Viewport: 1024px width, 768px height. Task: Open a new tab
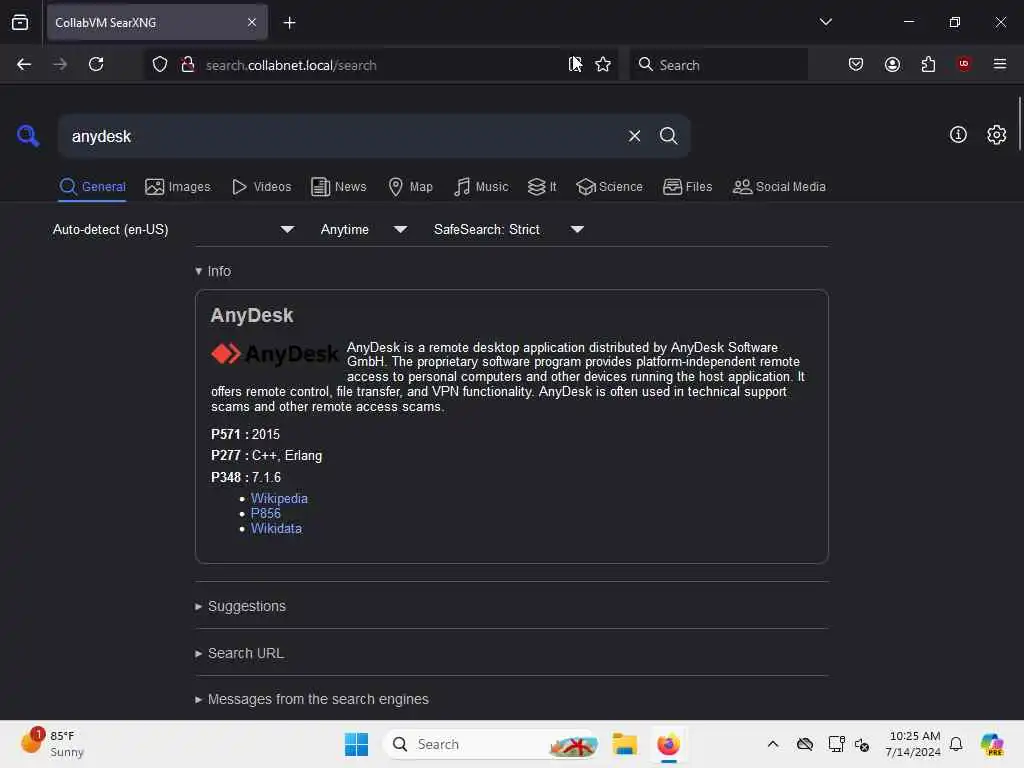click(289, 23)
